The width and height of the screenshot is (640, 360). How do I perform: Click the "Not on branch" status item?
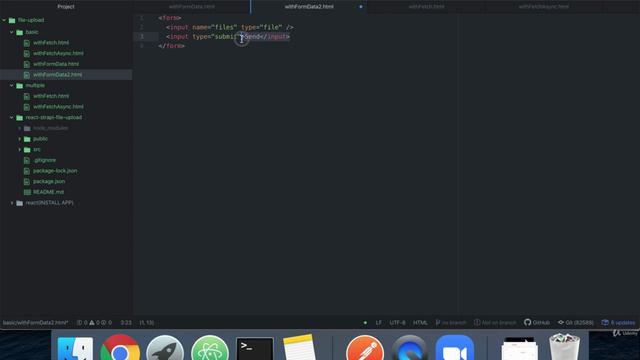(495, 322)
